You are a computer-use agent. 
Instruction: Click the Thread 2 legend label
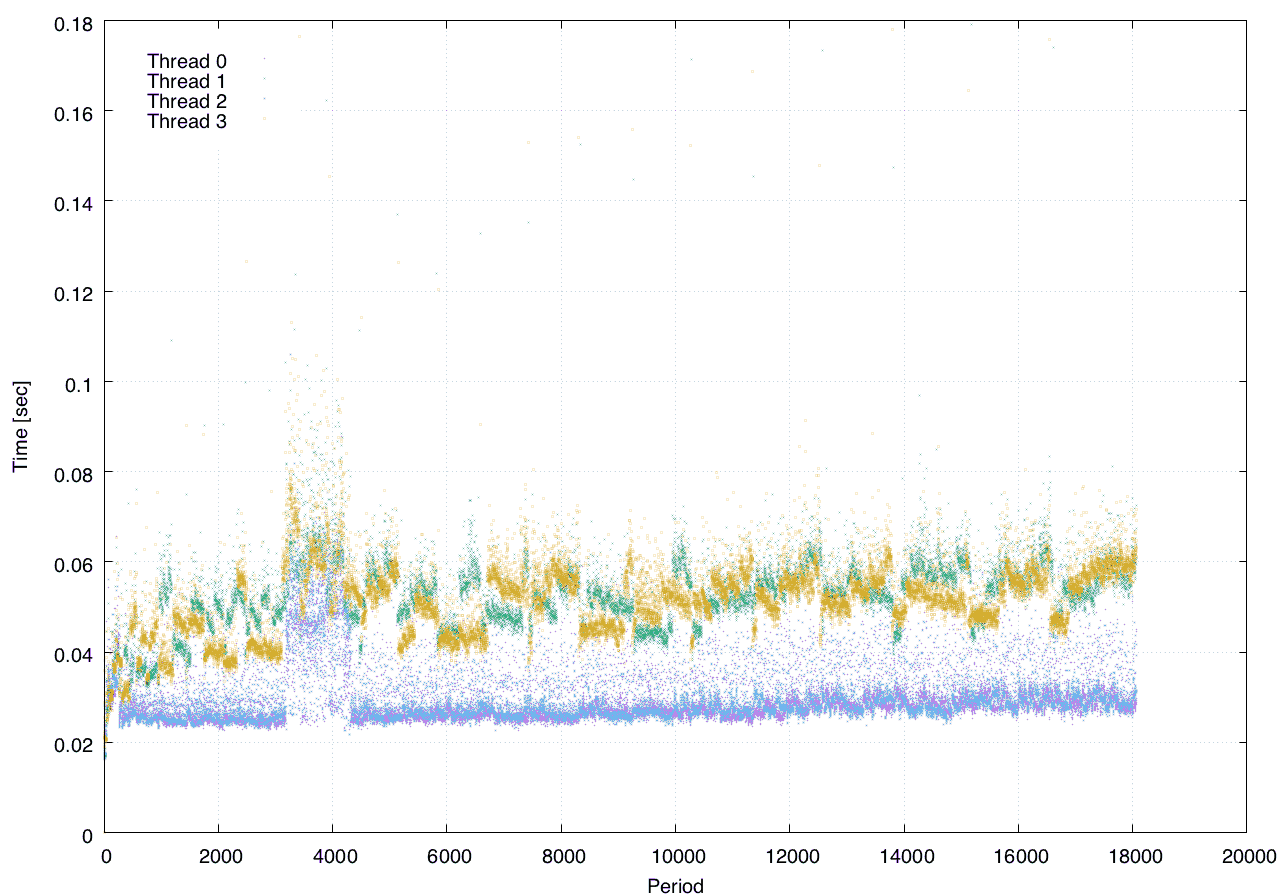point(187,101)
